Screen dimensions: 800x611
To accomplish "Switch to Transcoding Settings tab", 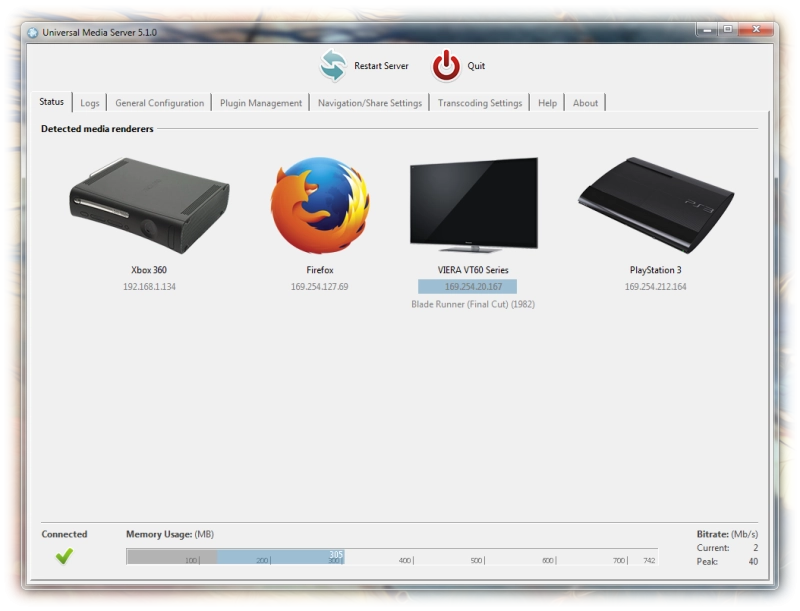I will point(480,103).
